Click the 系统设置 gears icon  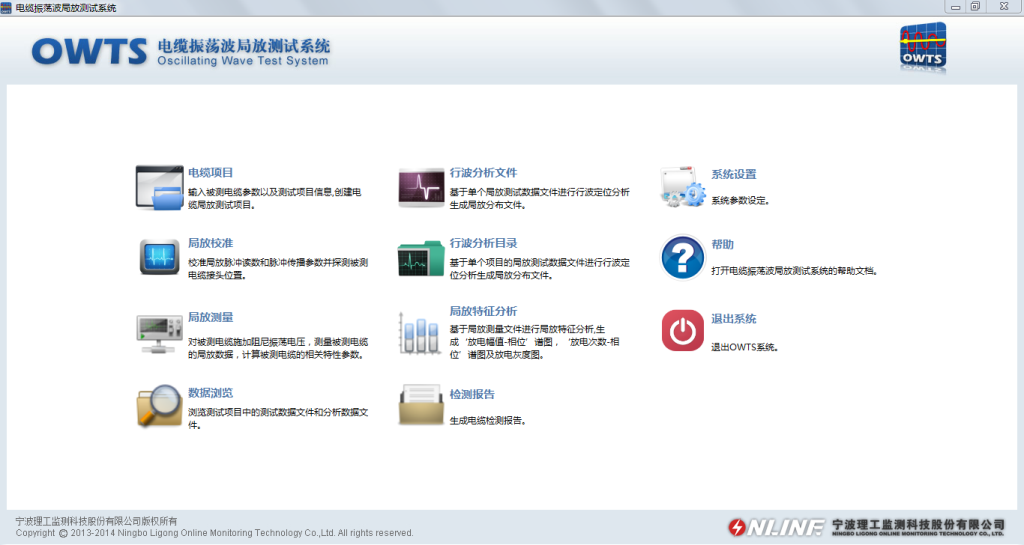point(683,187)
